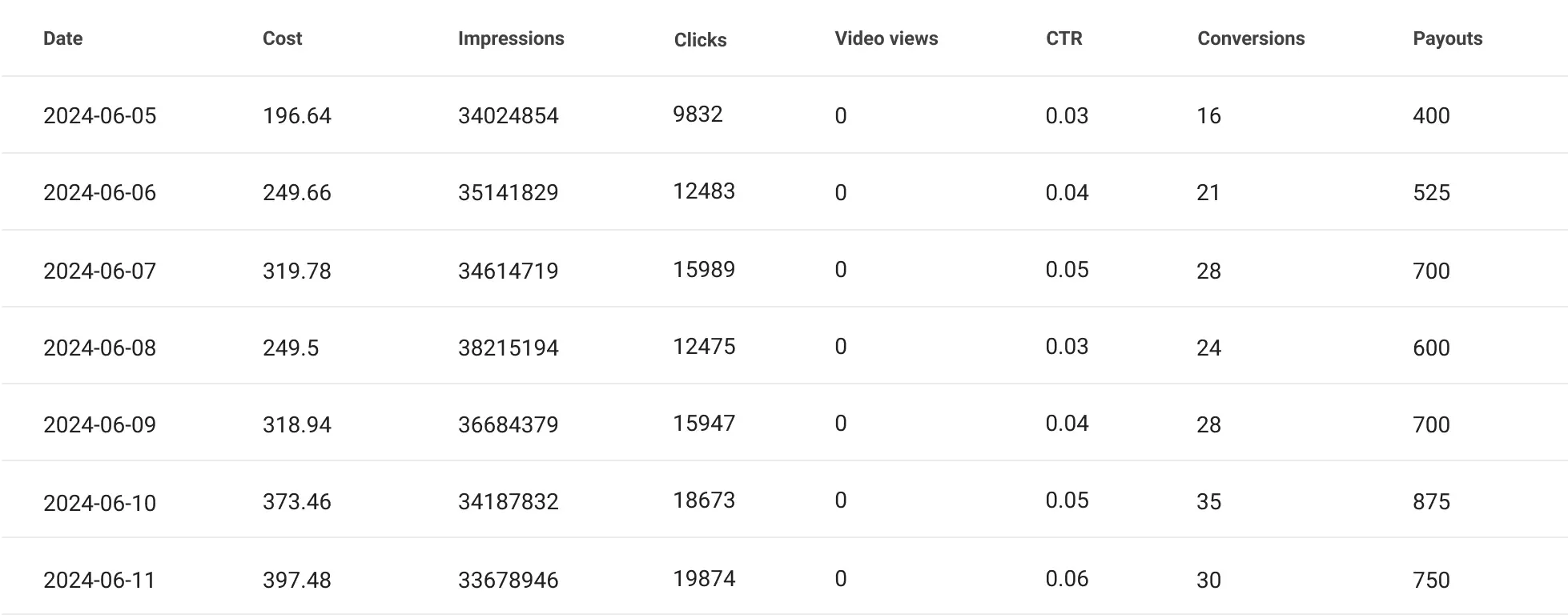Select the Payouts column header
Screen dimensions: 1568x615
[1447, 38]
